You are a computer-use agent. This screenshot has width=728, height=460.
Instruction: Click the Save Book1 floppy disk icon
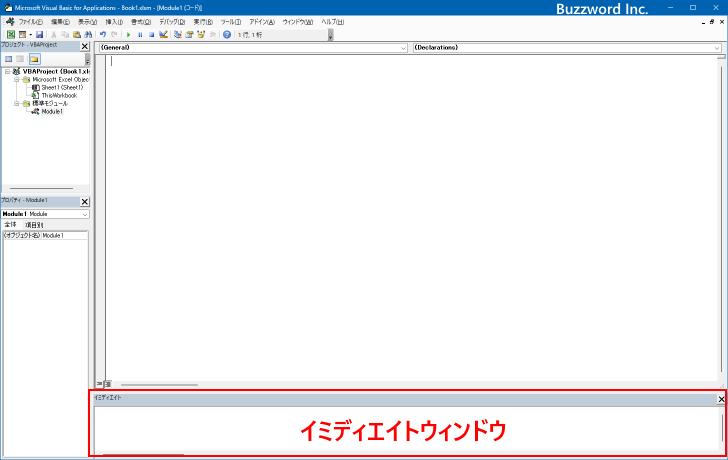tap(39, 34)
